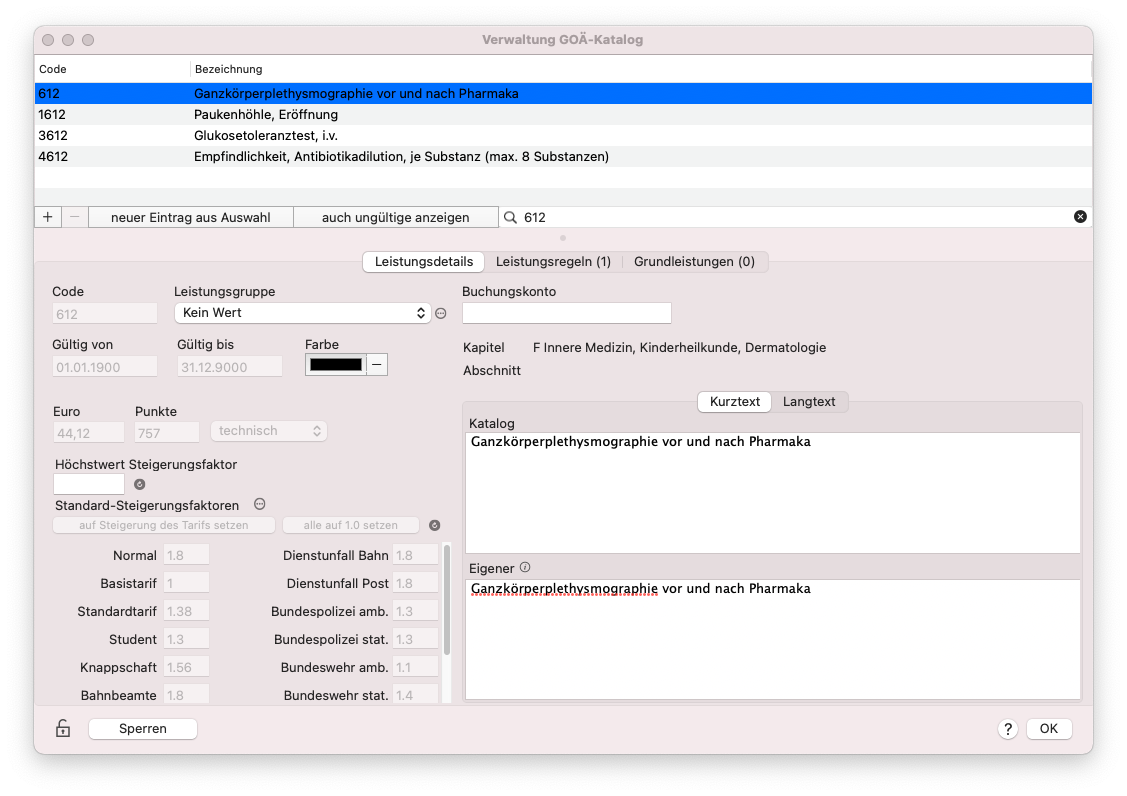Screen dimensions: 1127x796
Task: Click the black Farbe color swatch
Action: pos(336,365)
